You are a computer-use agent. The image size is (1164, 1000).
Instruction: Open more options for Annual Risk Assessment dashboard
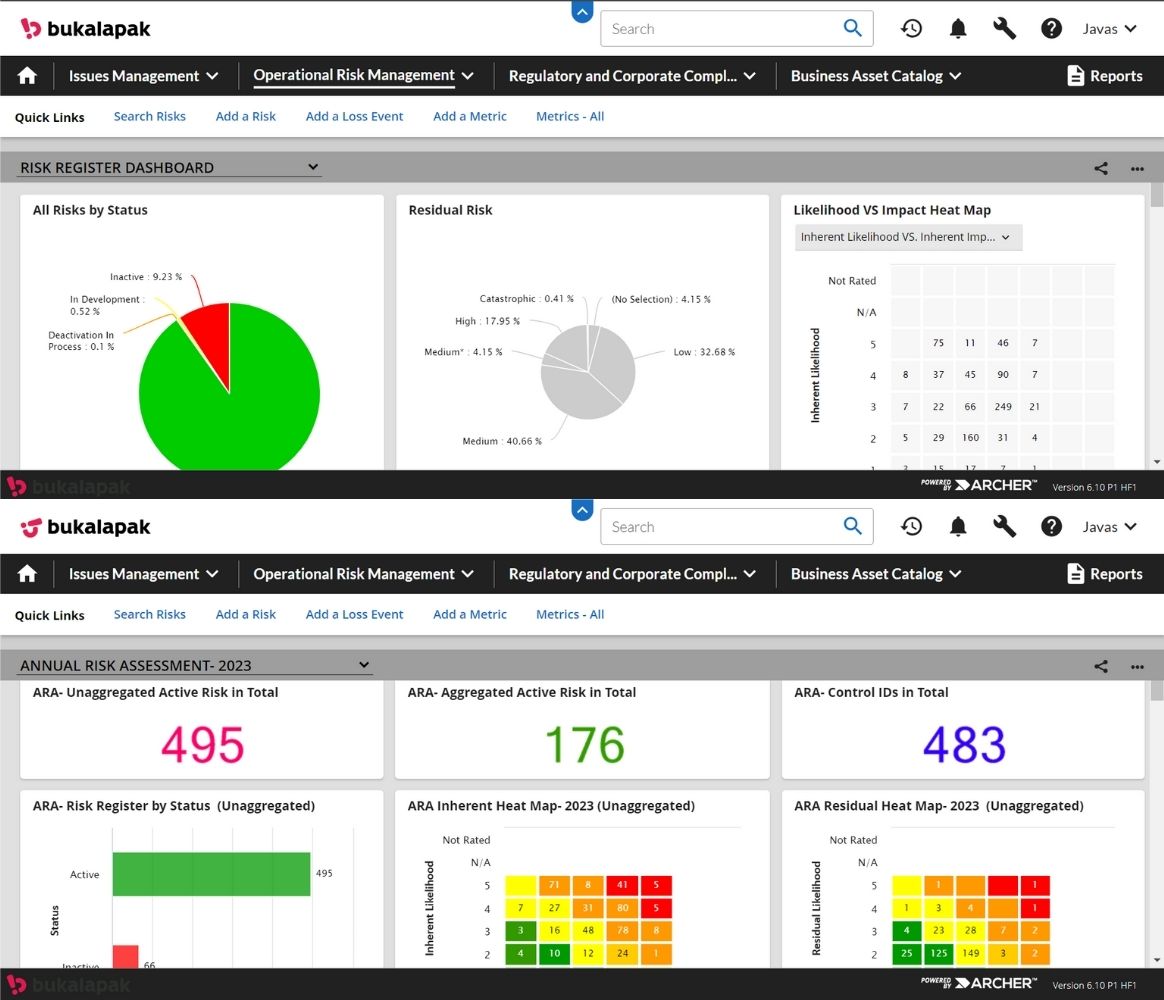(x=1137, y=667)
